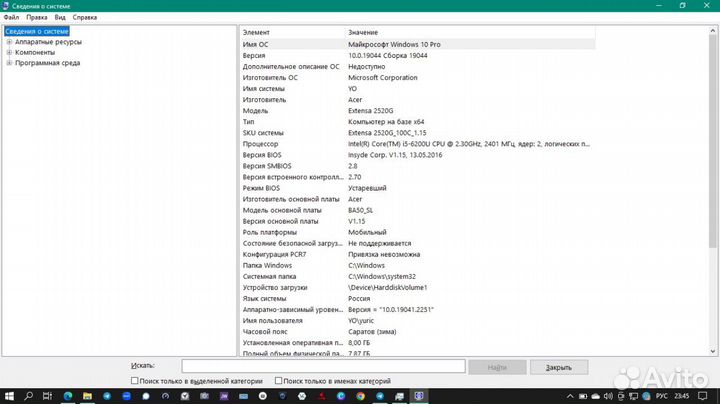Viewport: 720px width, 404px height.
Task: Switch input language via РУС indicator
Action: tap(662, 396)
